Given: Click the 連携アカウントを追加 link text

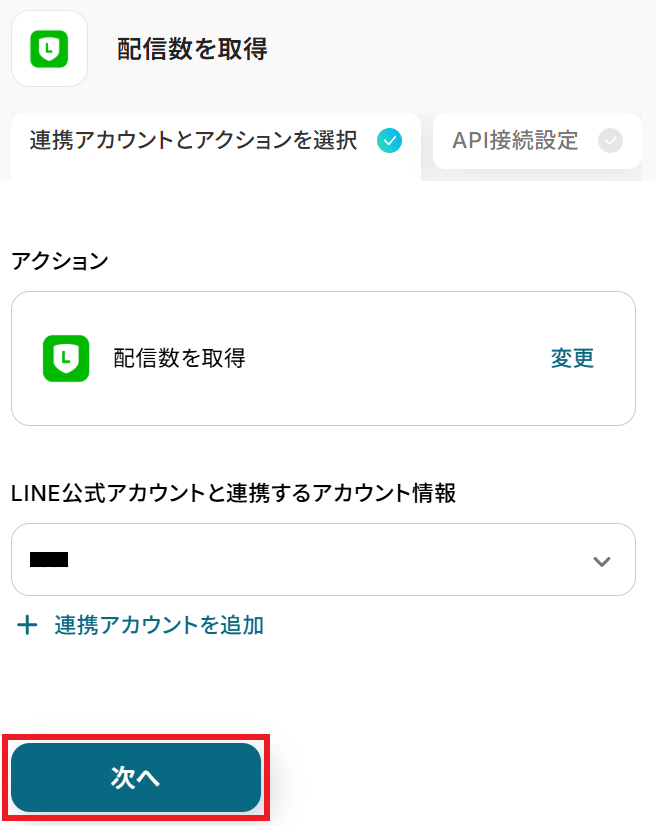Looking at the screenshot, I should point(159,626).
